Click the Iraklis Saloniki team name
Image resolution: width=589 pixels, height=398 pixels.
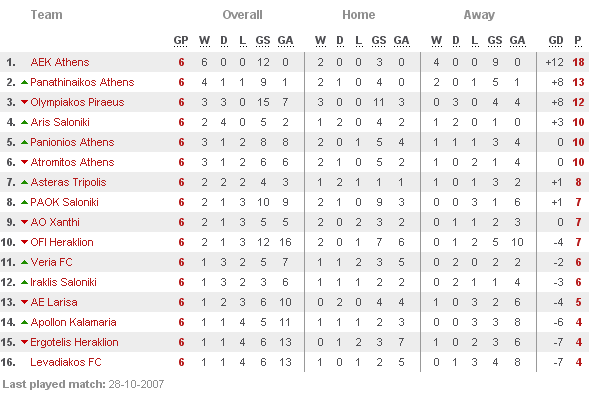(x=63, y=282)
